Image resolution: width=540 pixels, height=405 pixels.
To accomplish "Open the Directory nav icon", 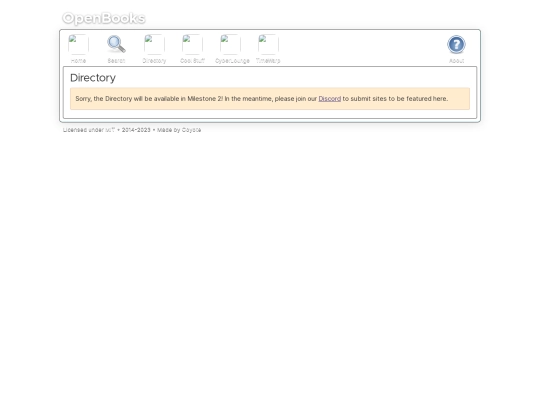I will point(154,45).
